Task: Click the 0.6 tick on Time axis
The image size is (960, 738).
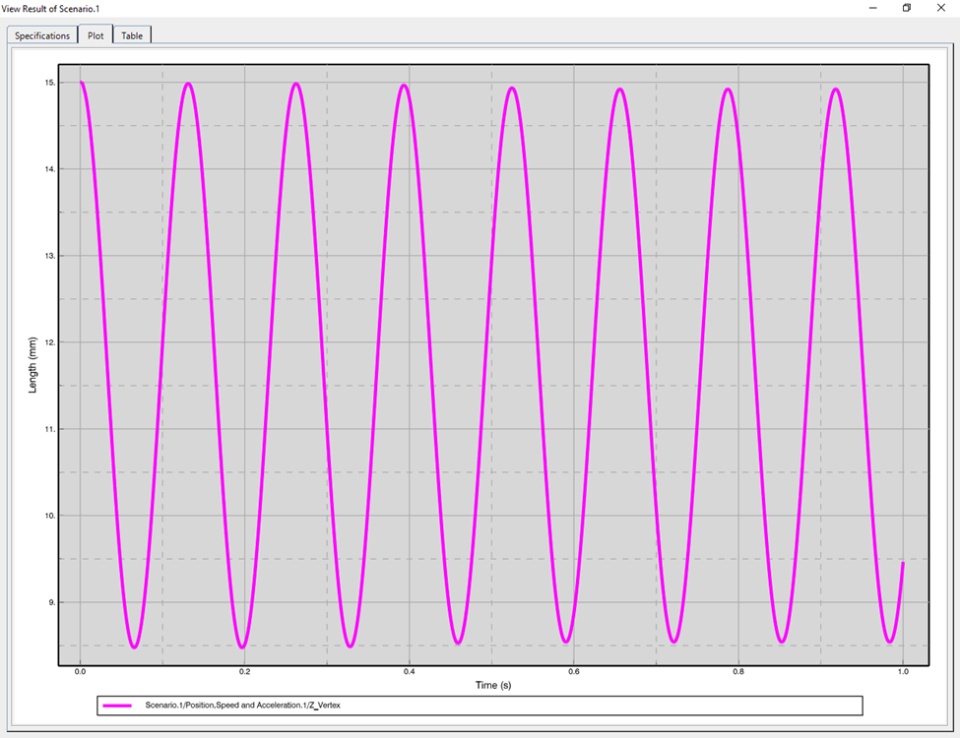Action: click(x=574, y=672)
